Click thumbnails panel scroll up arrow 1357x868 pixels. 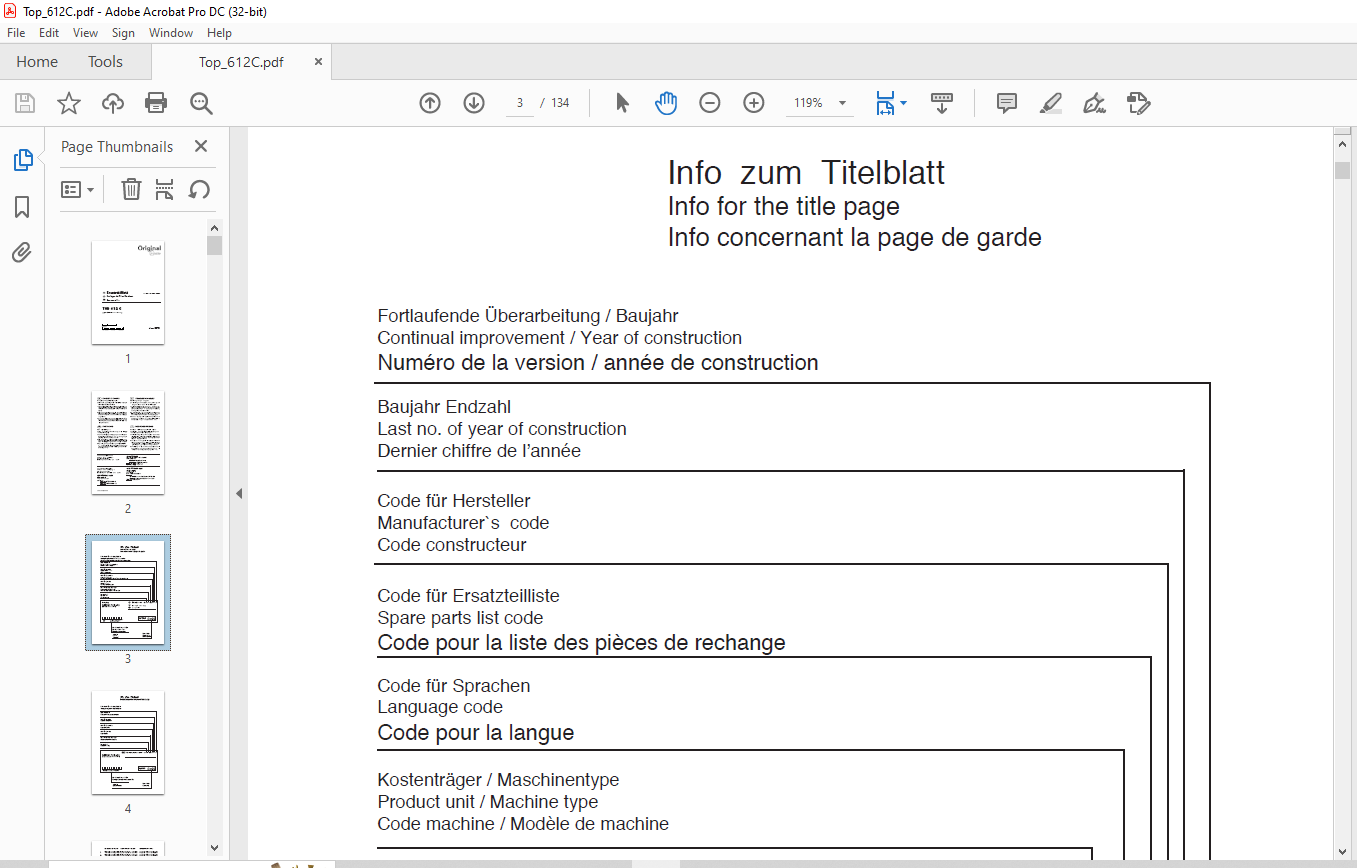pyautogui.click(x=215, y=226)
